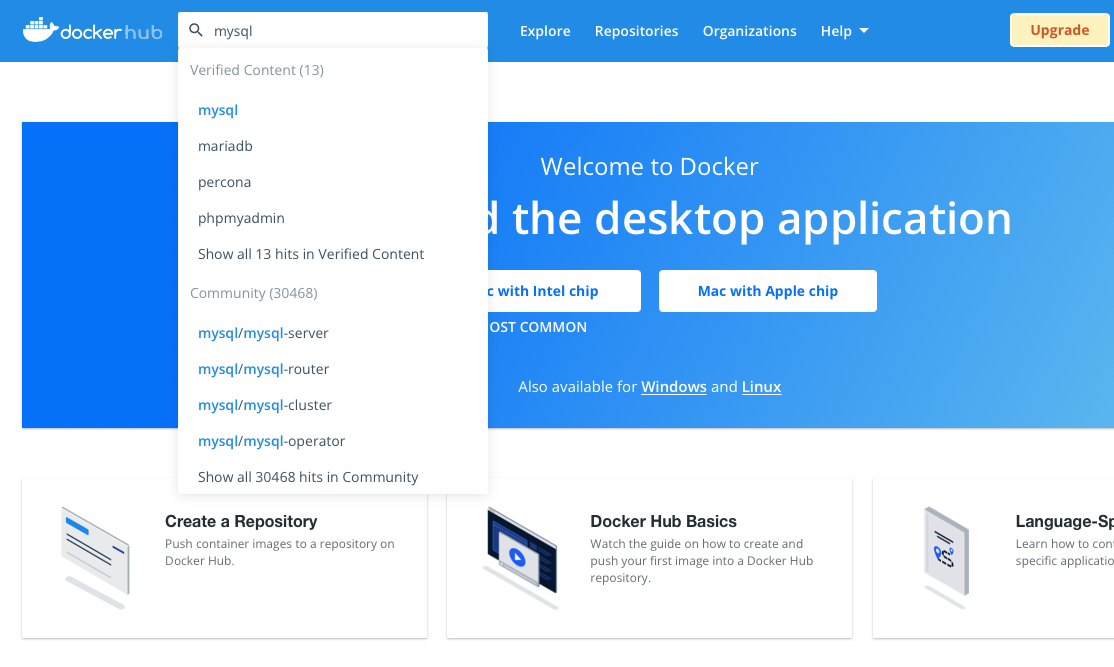The height and width of the screenshot is (667, 1114).
Task: Expand the Help dropdown menu
Action: pos(844,31)
